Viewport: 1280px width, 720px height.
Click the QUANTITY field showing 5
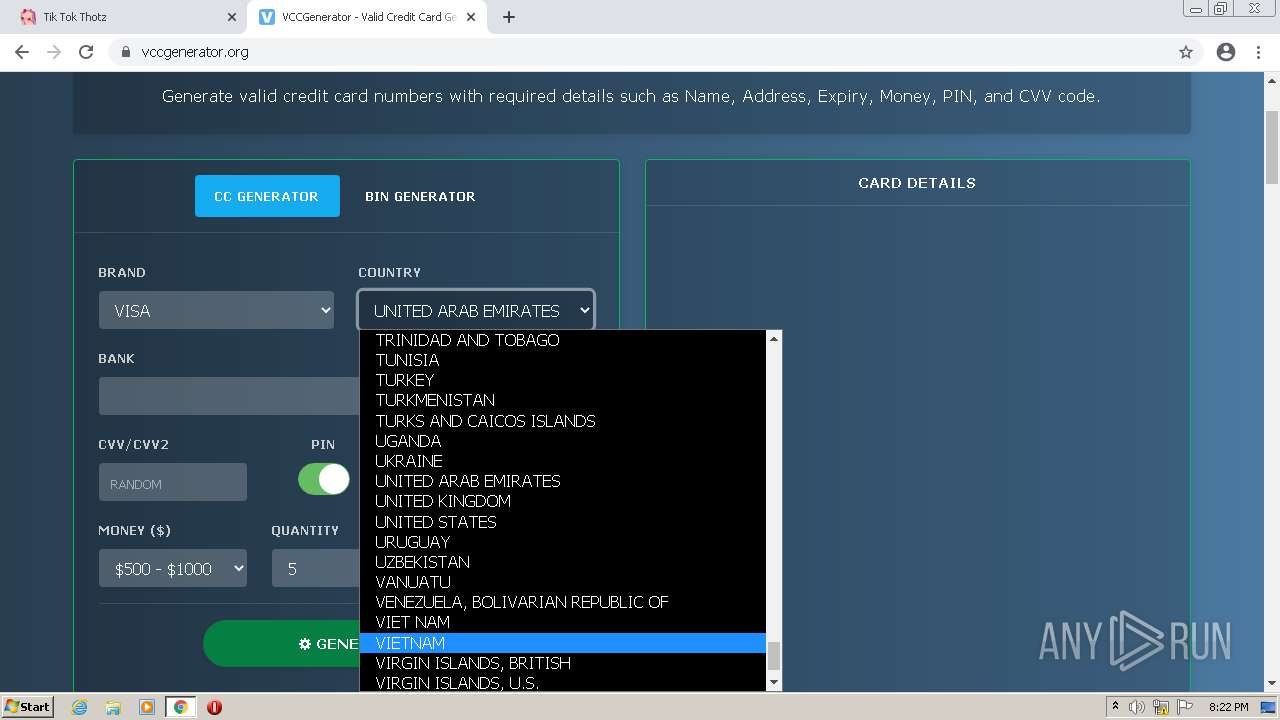point(316,568)
